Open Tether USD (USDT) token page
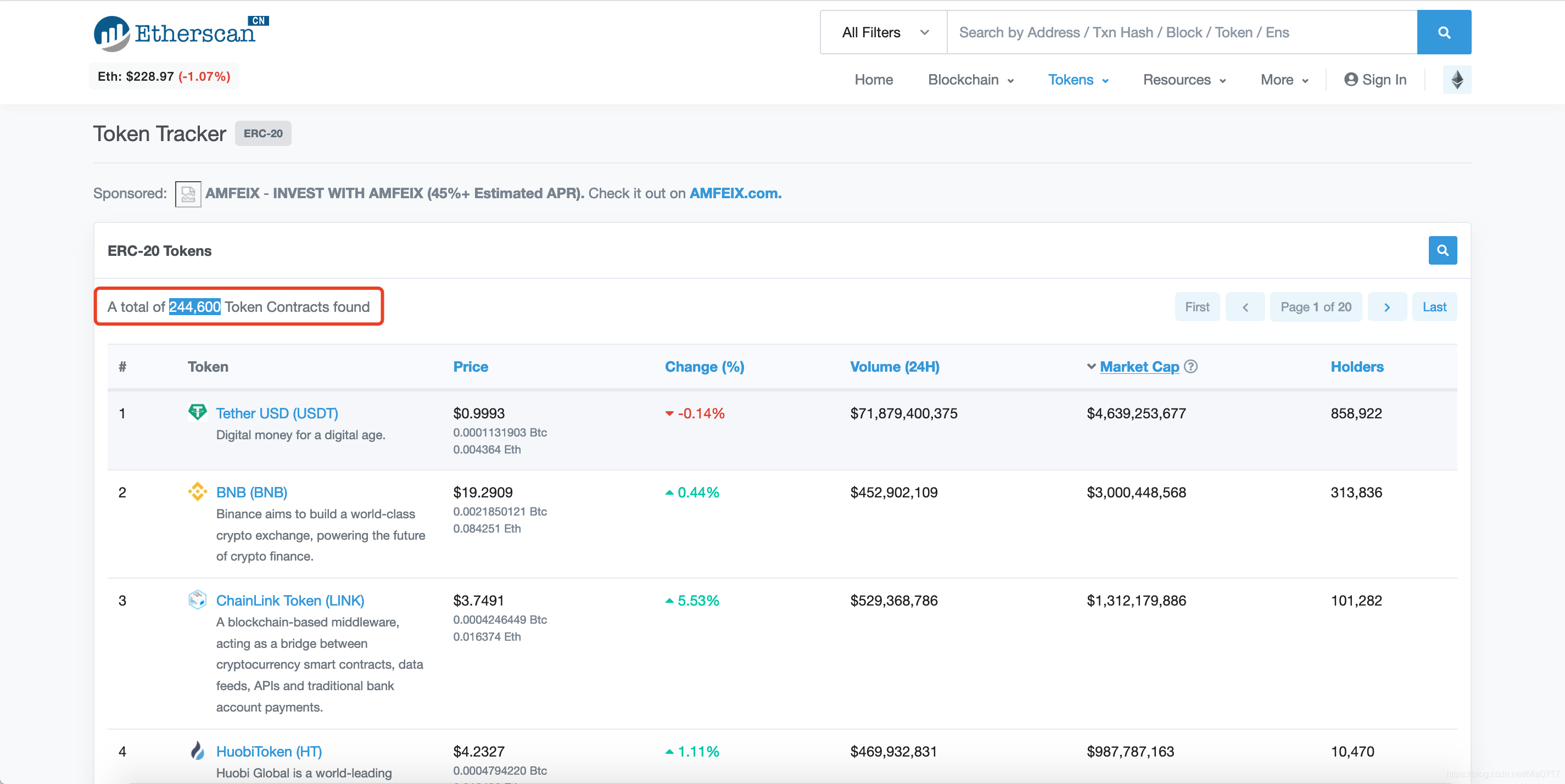 point(277,413)
